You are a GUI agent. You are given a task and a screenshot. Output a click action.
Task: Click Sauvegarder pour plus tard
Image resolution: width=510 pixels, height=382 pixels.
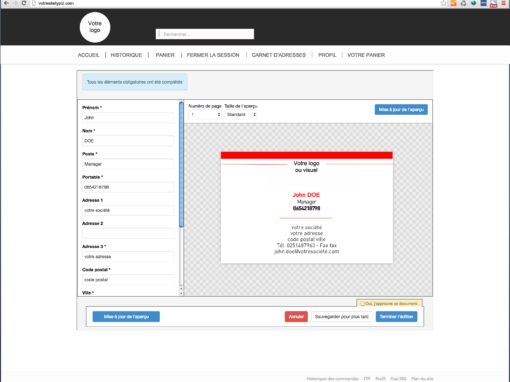click(341, 316)
